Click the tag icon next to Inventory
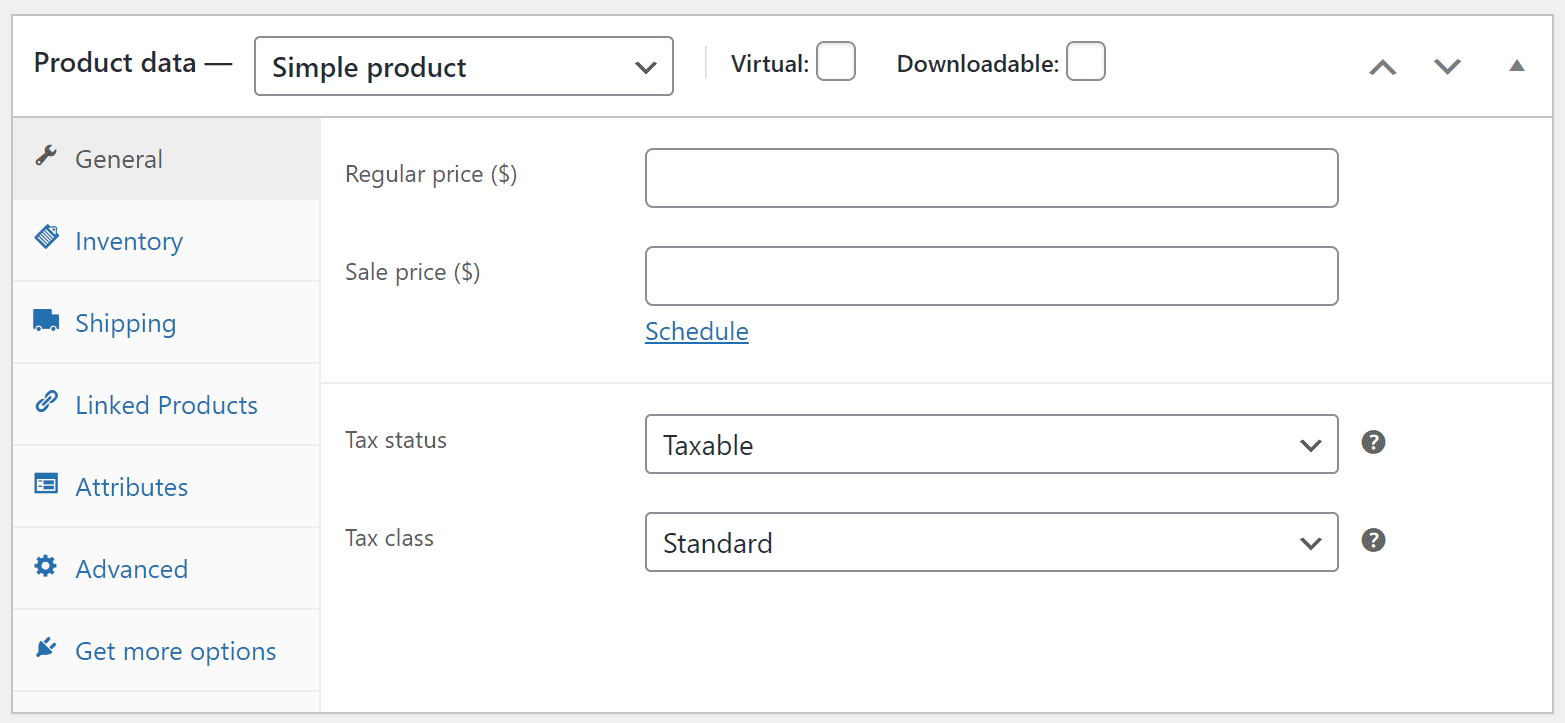This screenshot has height=723, width=1565. tap(44, 237)
